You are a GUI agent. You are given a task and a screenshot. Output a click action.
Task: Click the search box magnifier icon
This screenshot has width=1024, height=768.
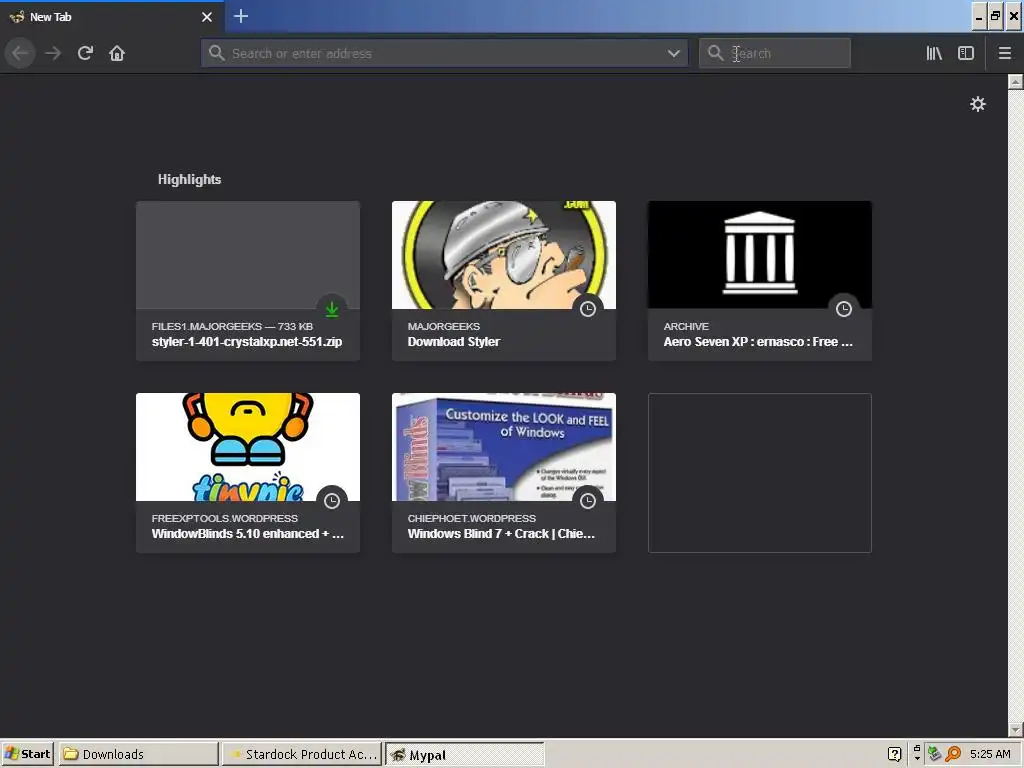[x=716, y=53]
